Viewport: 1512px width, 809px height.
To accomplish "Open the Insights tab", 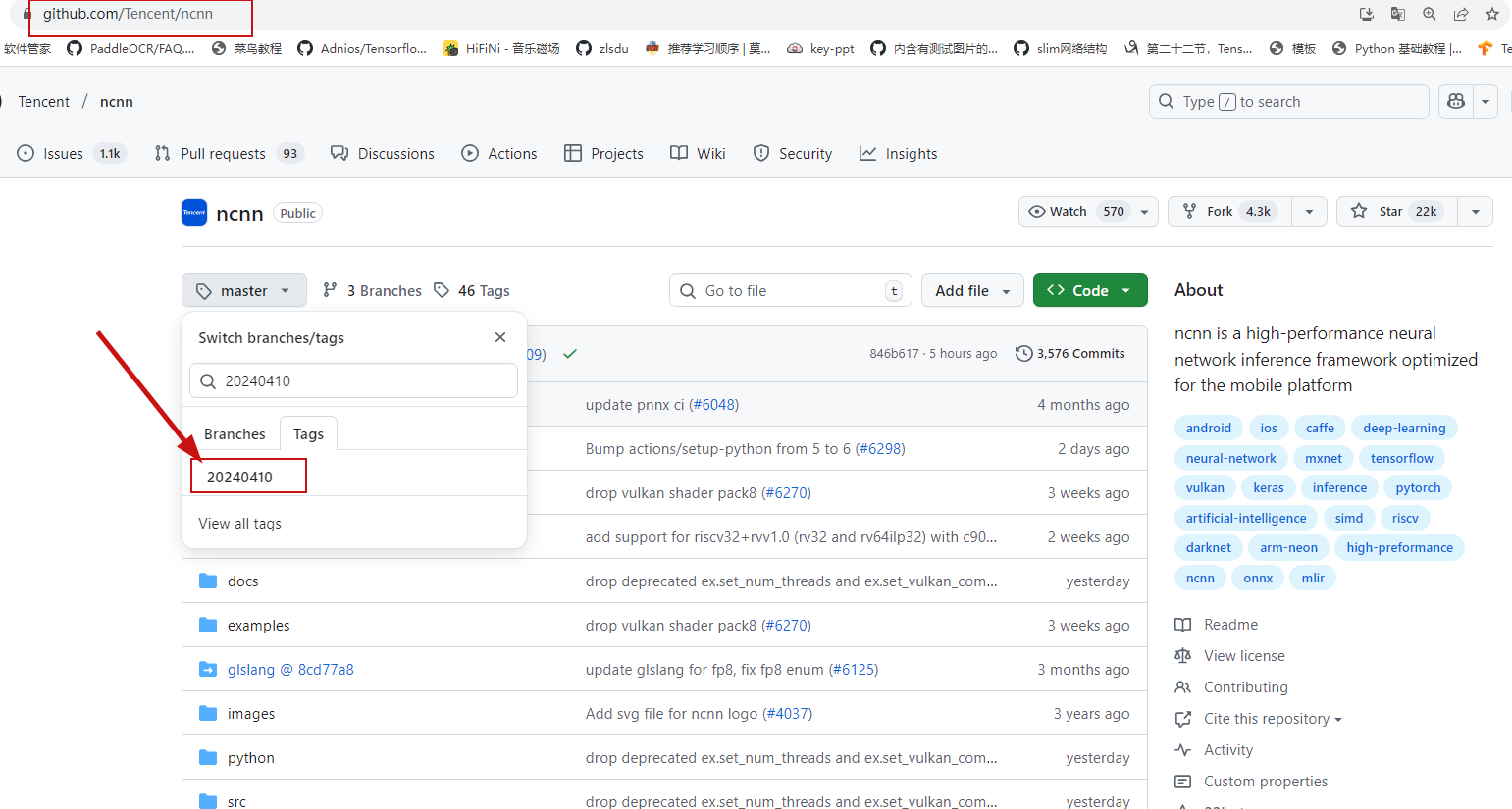I will (898, 153).
